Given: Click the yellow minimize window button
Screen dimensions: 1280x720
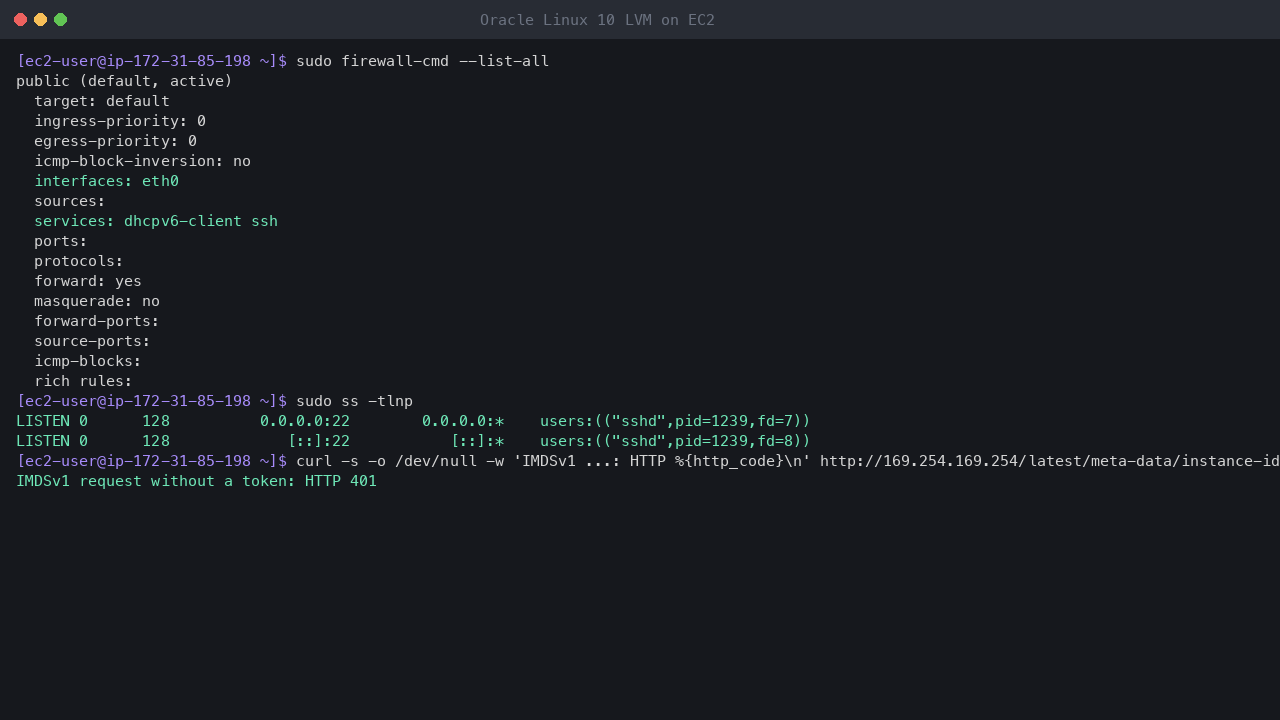Looking at the screenshot, I should (x=40, y=20).
